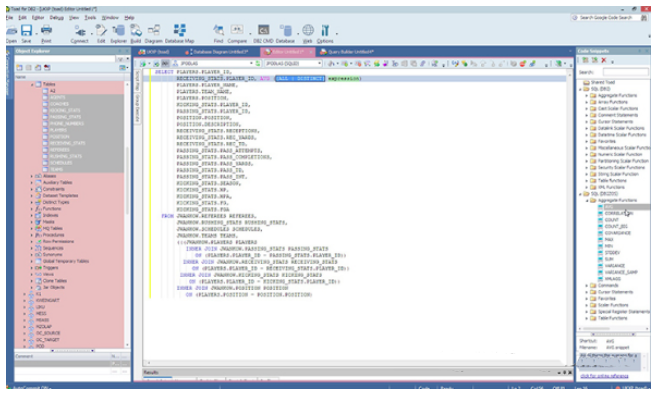Viewport: 657px width, 395px height.
Task: Collapse the Aggregate Functions folder
Action: [587, 201]
